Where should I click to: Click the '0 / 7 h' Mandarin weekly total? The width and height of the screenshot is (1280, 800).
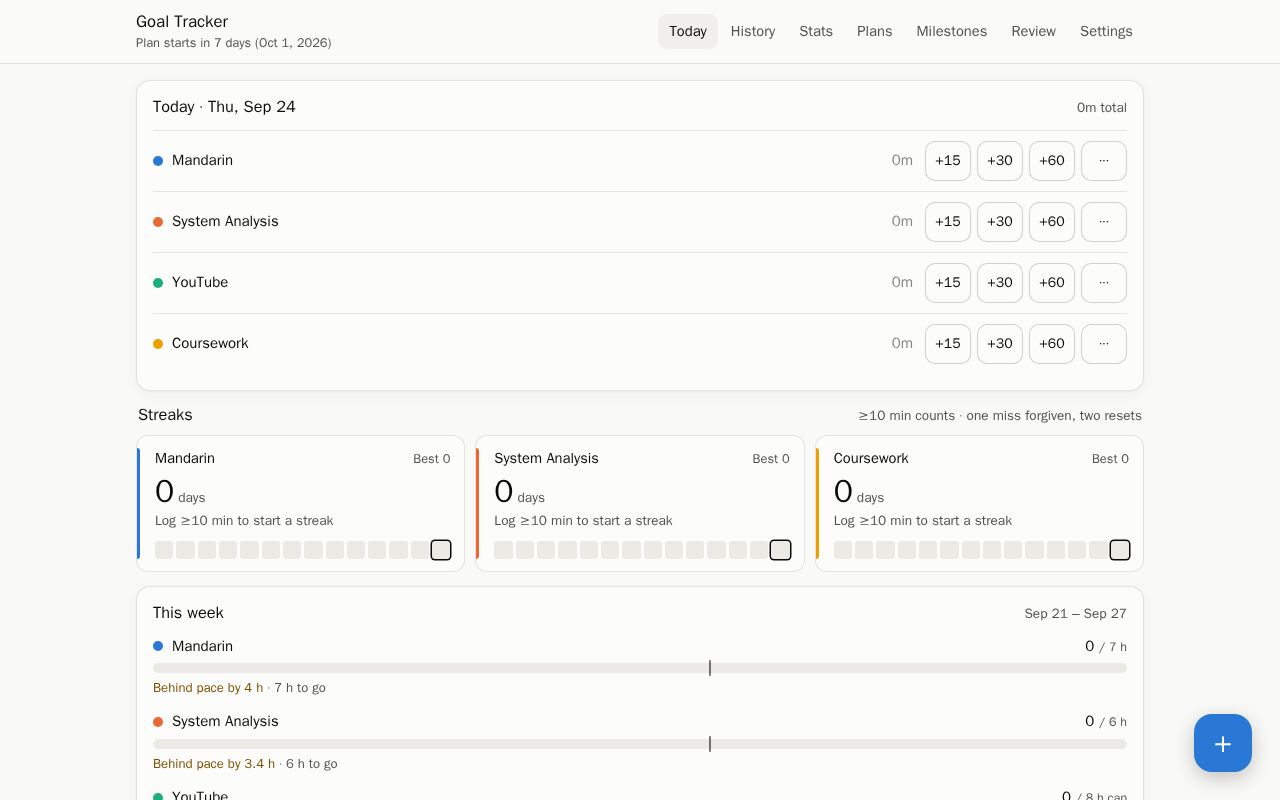coord(1106,647)
